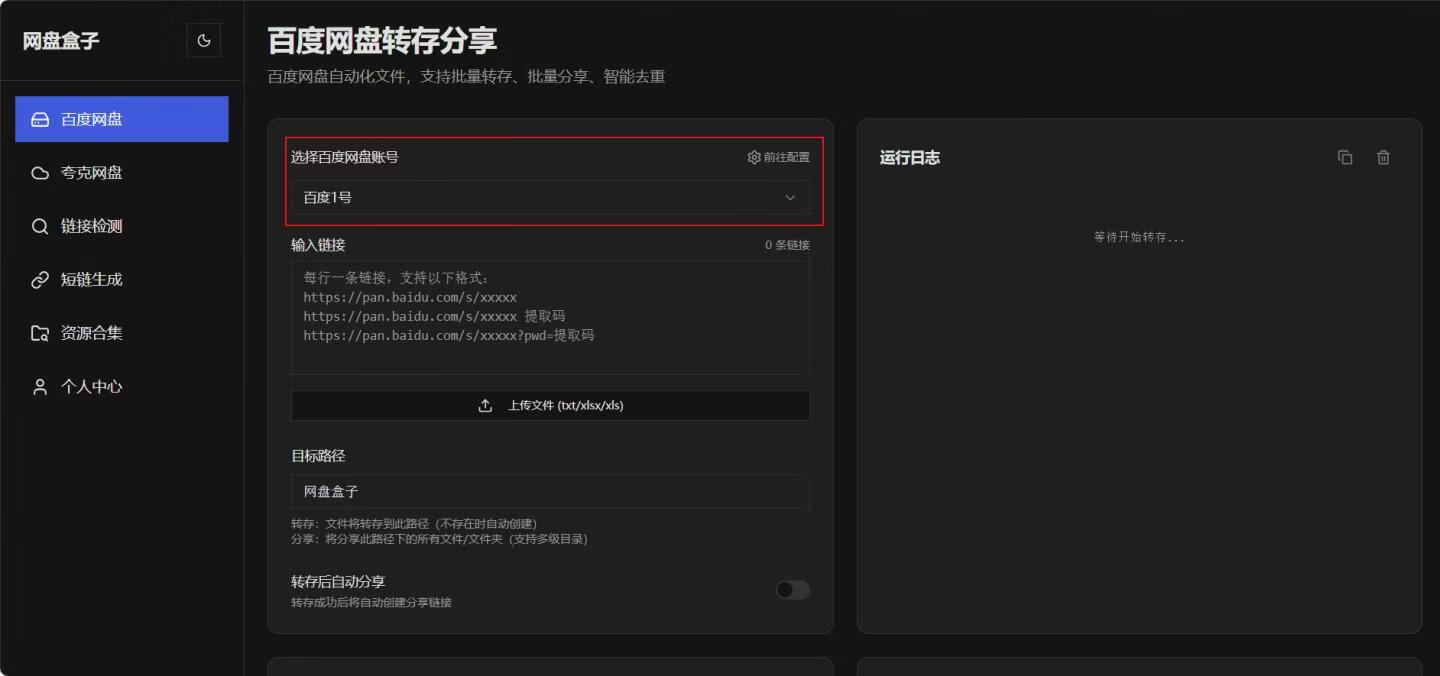The image size is (1440, 676).
Task: Toggle dark mode moon icon
Action: pos(204,41)
